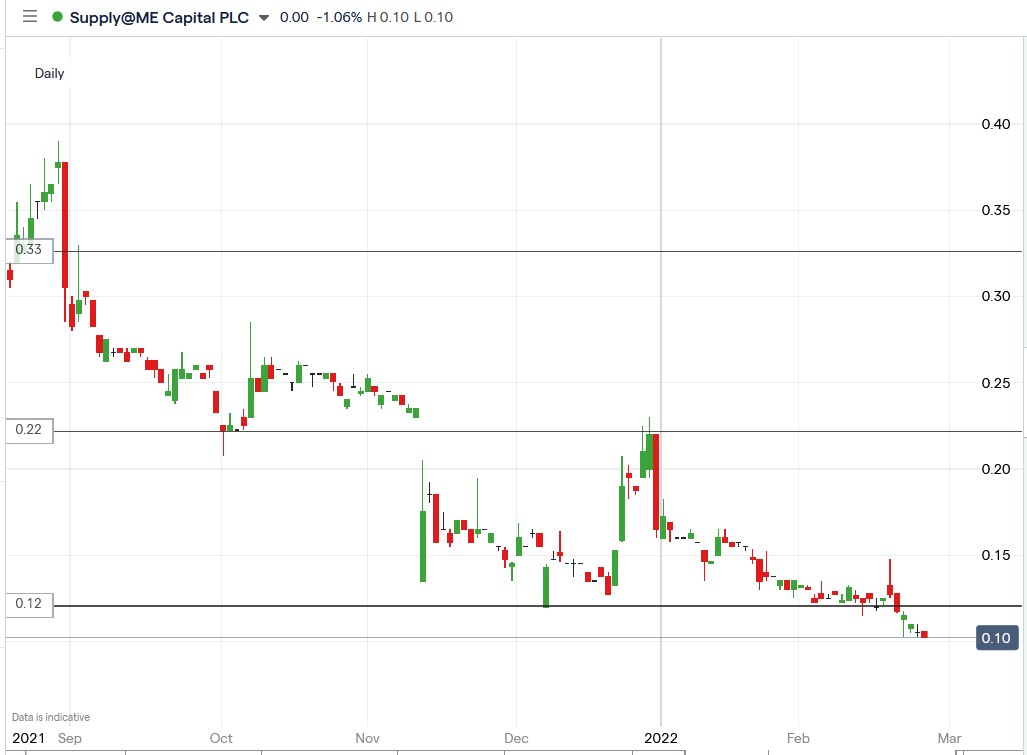
Task: Select the 0.33 support level label
Action: pyautogui.click(x=27, y=251)
